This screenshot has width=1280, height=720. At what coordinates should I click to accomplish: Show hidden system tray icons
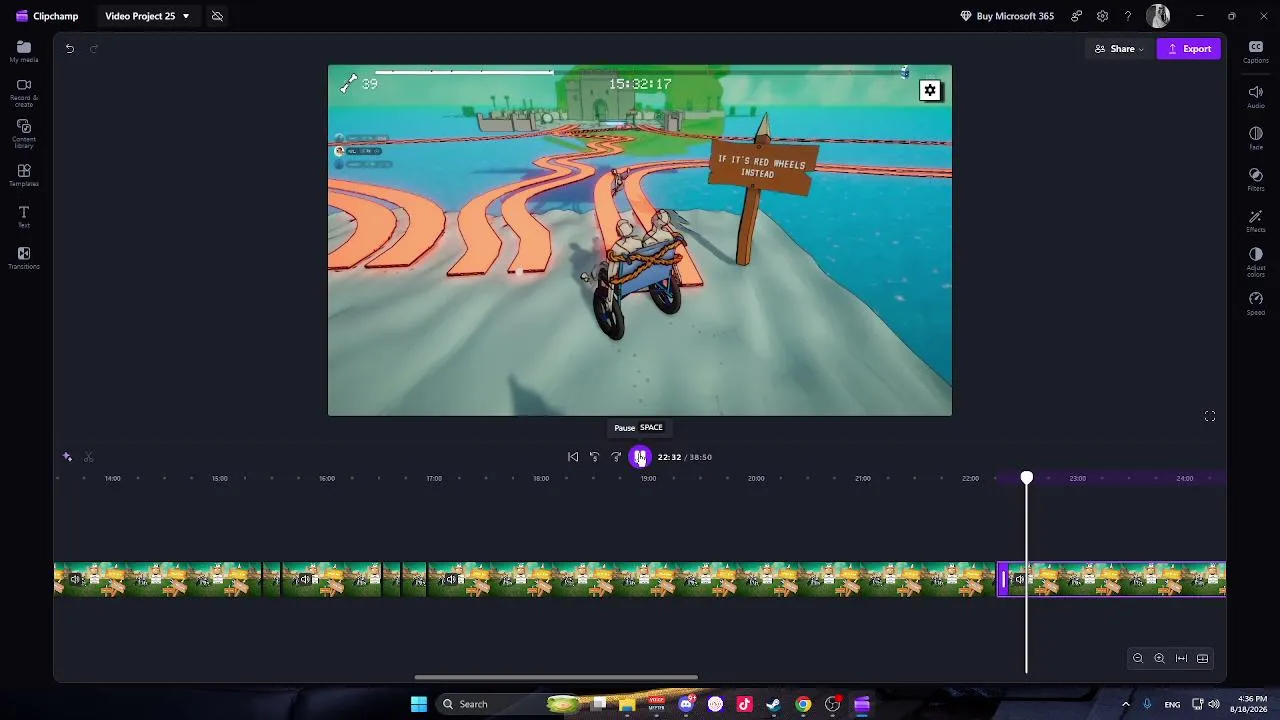click(x=1125, y=704)
